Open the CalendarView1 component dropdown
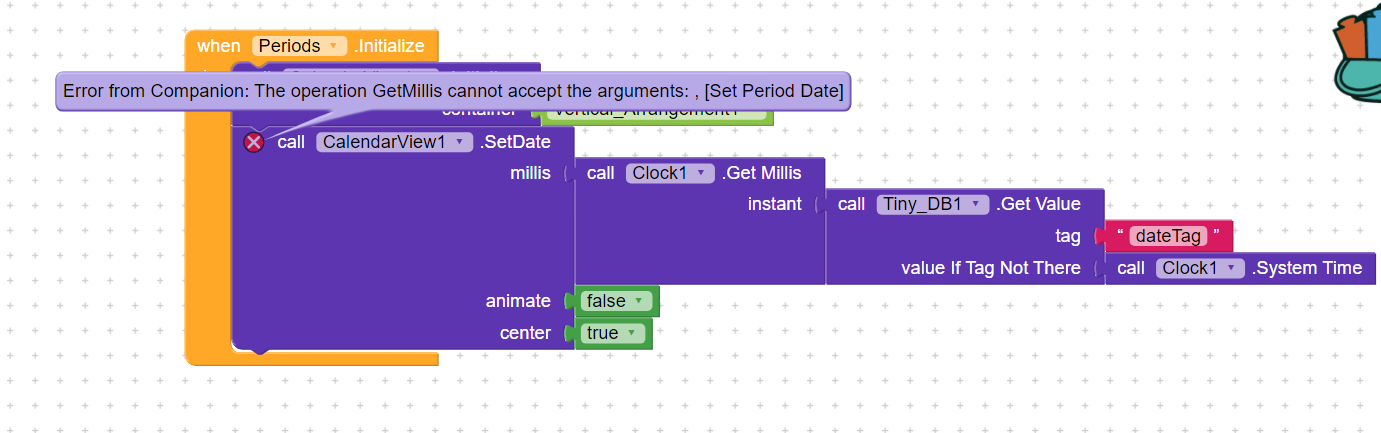 (x=394, y=142)
